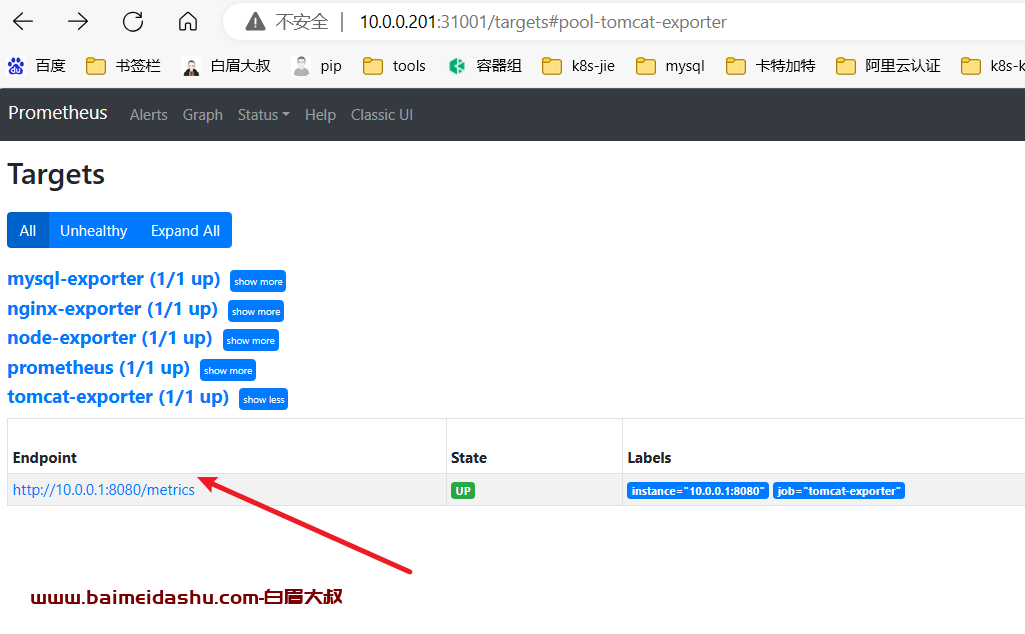Click the 不安全 security label
The height and width of the screenshot is (634, 1025).
coord(301,22)
